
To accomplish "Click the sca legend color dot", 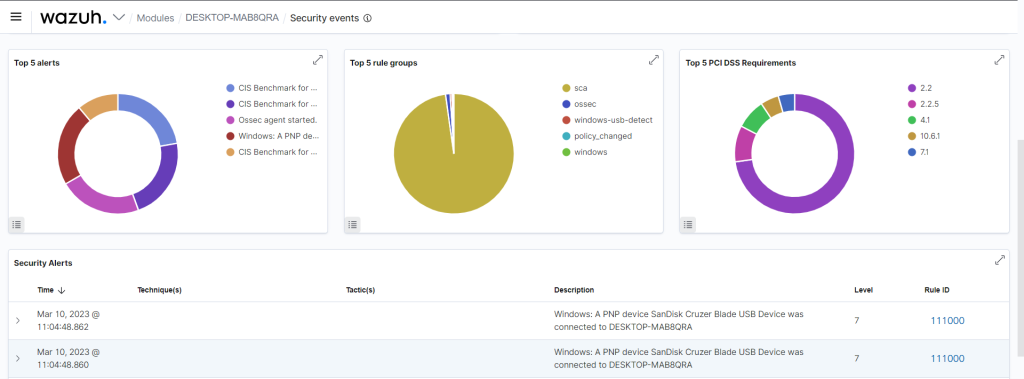I will tap(566, 88).
